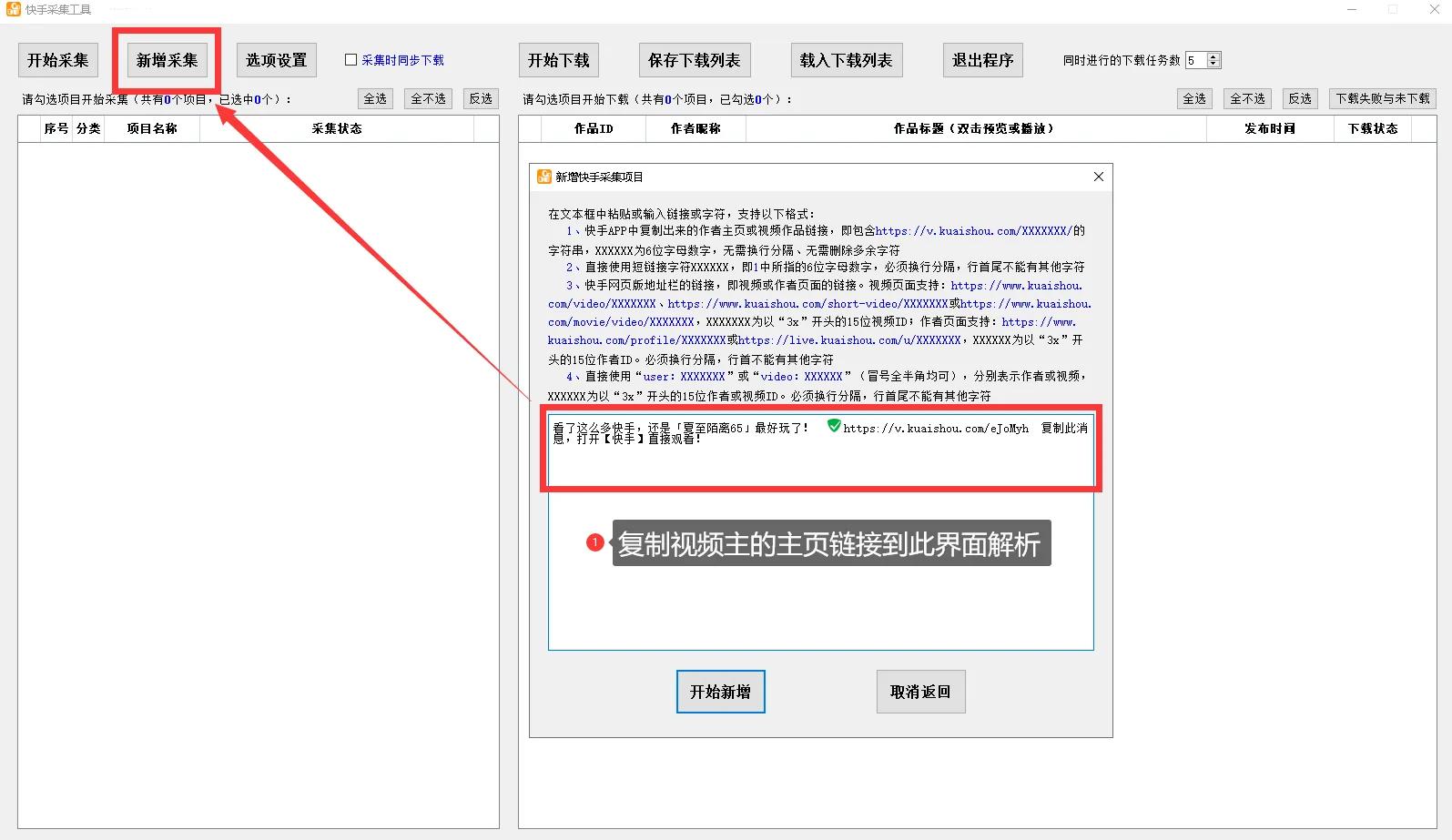Select 全选 in the collection list panel

[x=375, y=98]
